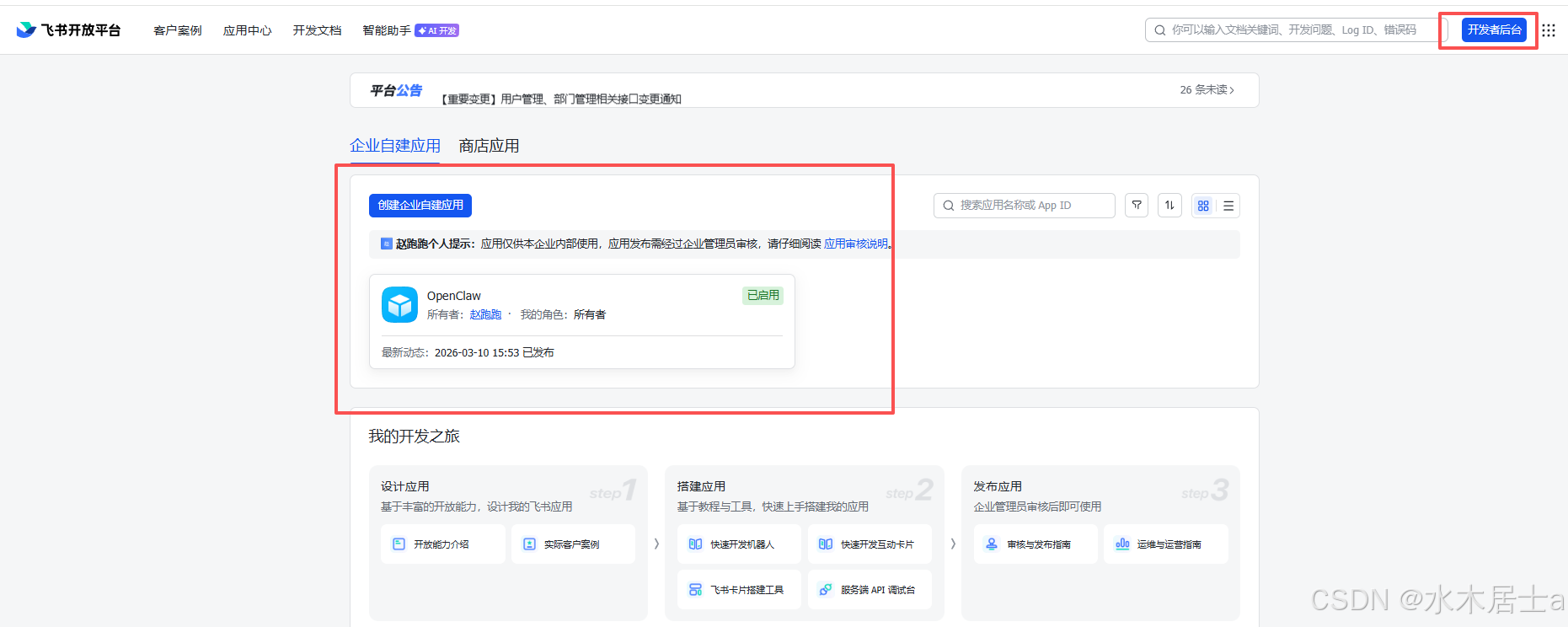Click the 我的开发之旅 heading
The width and height of the screenshot is (1568, 627).
click(415, 436)
